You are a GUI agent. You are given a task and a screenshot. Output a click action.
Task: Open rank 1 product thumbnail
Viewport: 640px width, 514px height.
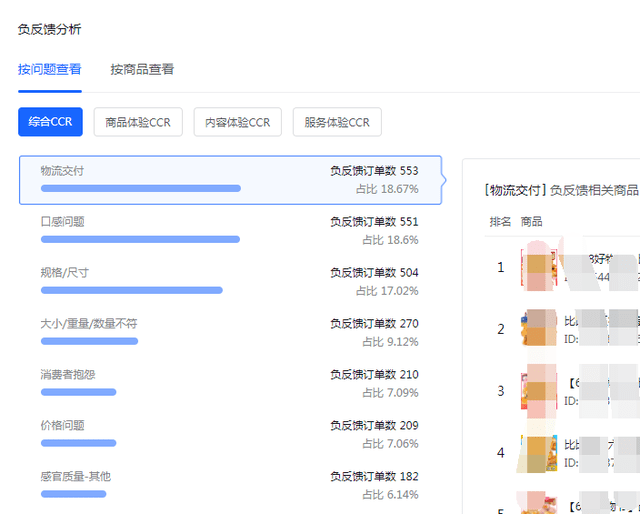click(539, 267)
